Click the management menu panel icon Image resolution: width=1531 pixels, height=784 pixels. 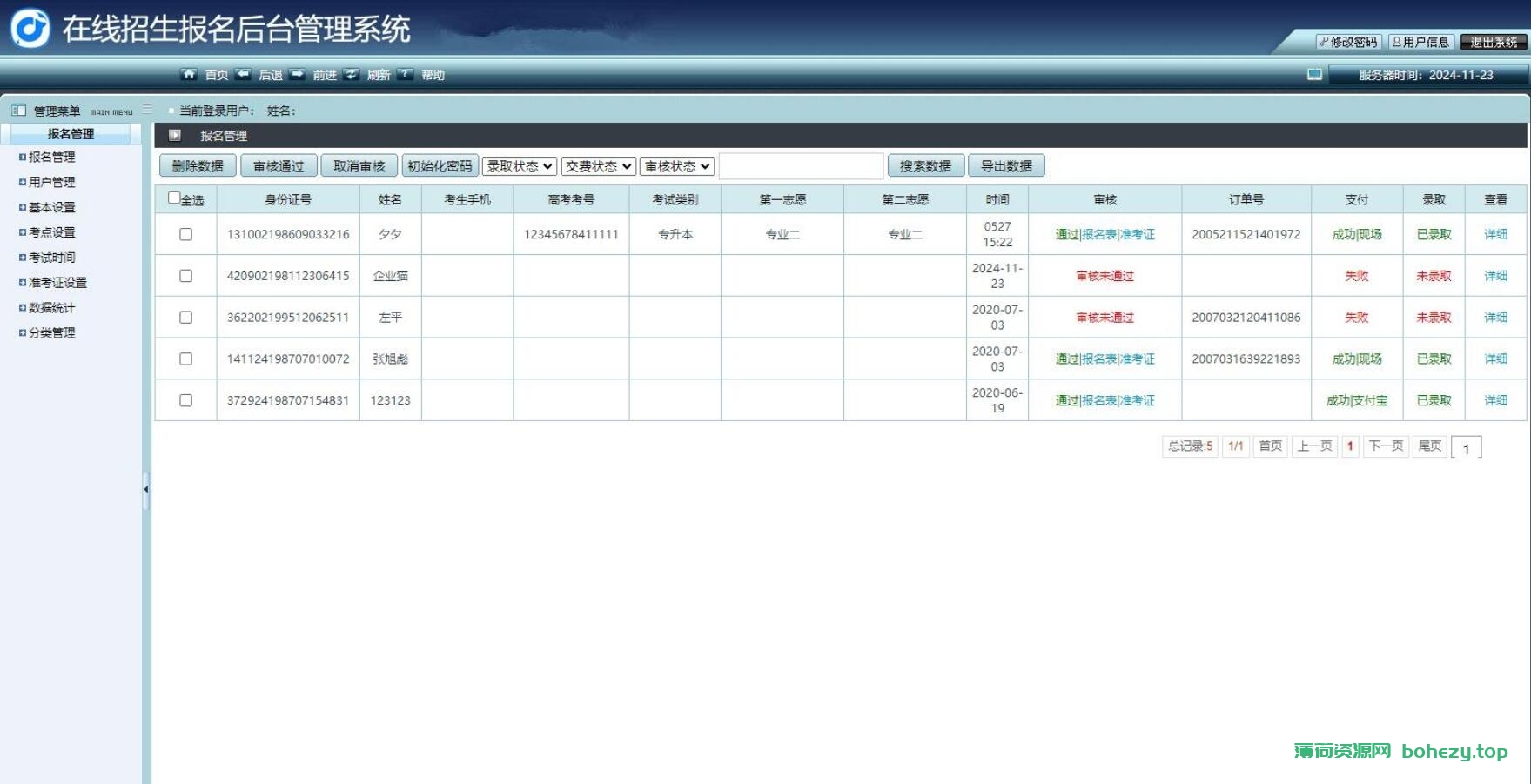[18, 111]
